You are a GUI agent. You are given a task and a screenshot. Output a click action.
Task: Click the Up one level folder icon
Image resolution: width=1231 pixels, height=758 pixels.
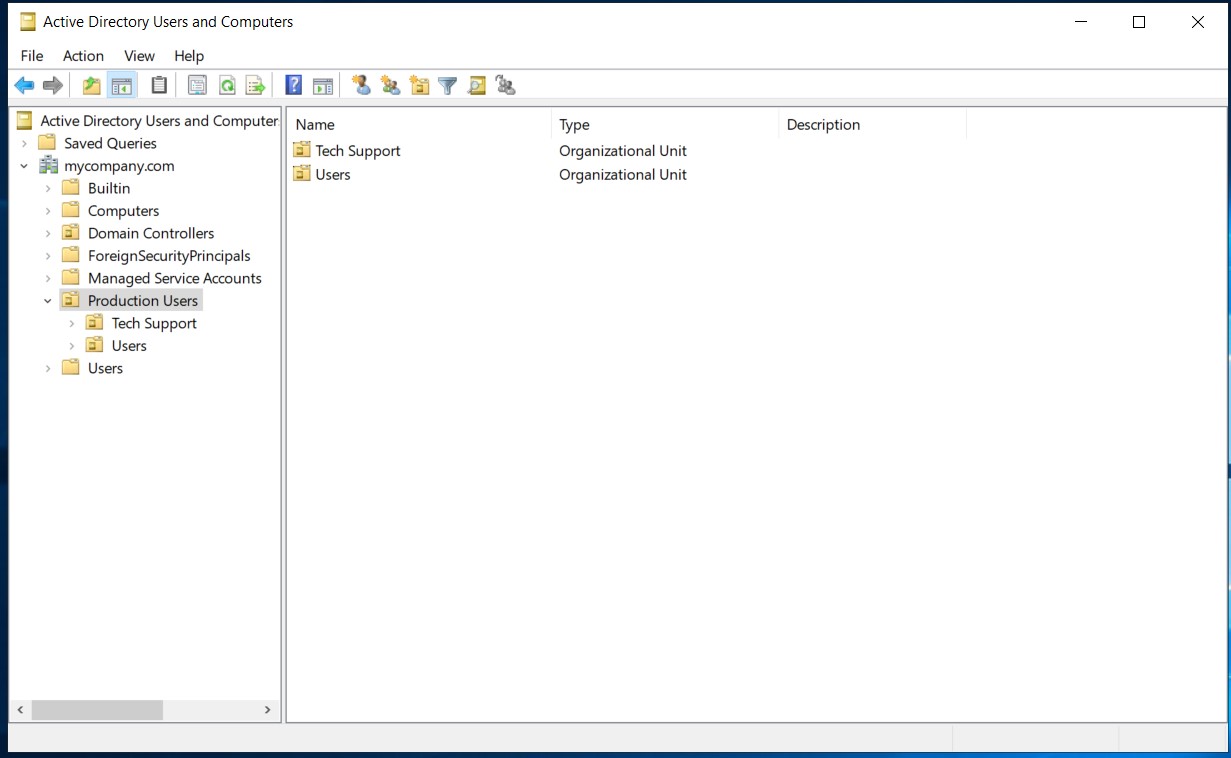[x=92, y=86]
